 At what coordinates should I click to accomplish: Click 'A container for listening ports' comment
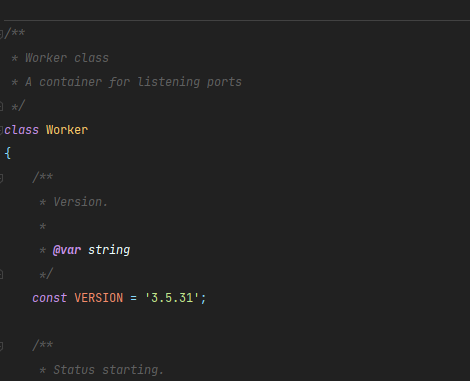133,82
